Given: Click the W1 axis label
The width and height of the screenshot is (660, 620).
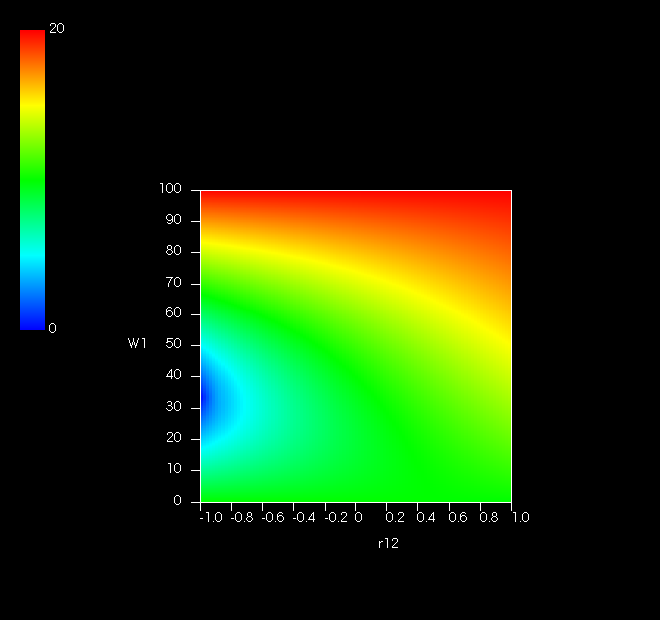Looking at the screenshot, I should click(137, 343).
